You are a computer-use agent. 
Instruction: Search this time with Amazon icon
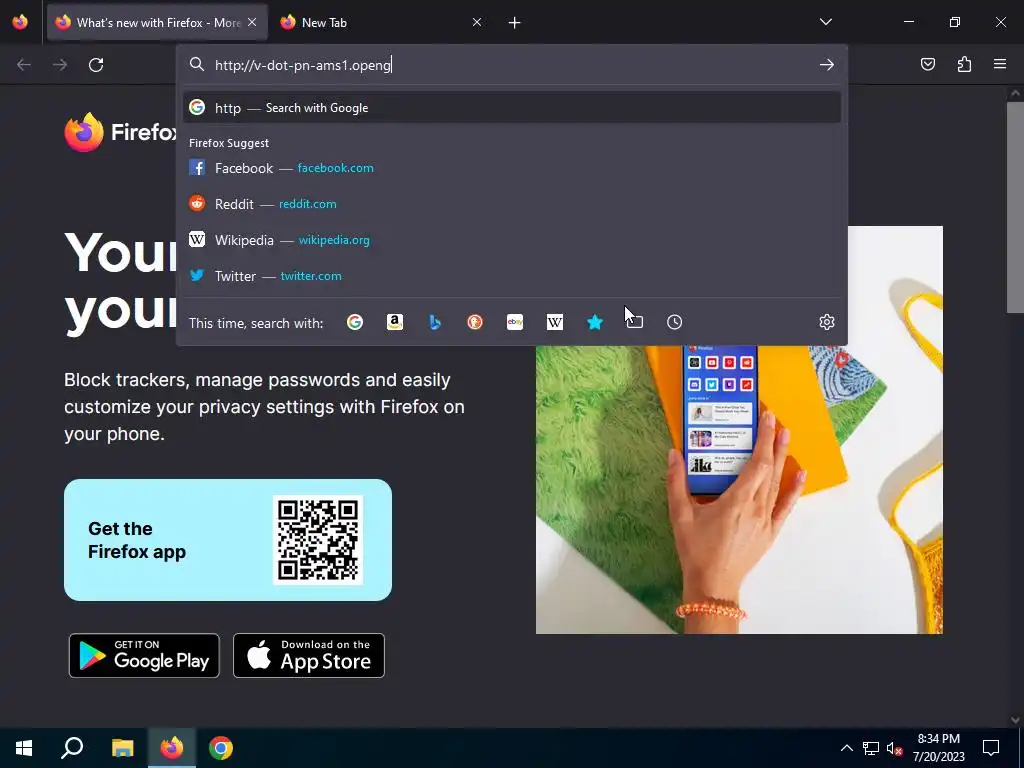pyautogui.click(x=394, y=322)
